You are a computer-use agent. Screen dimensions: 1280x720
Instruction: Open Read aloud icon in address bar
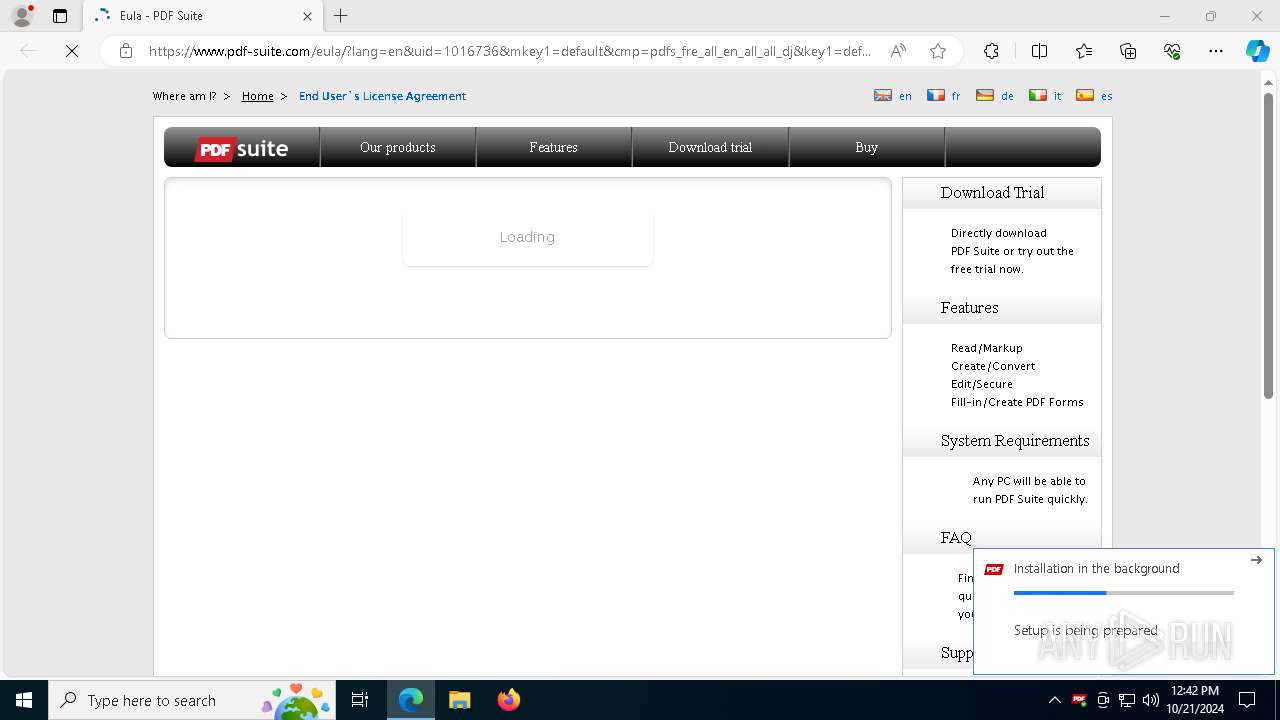(898, 51)
